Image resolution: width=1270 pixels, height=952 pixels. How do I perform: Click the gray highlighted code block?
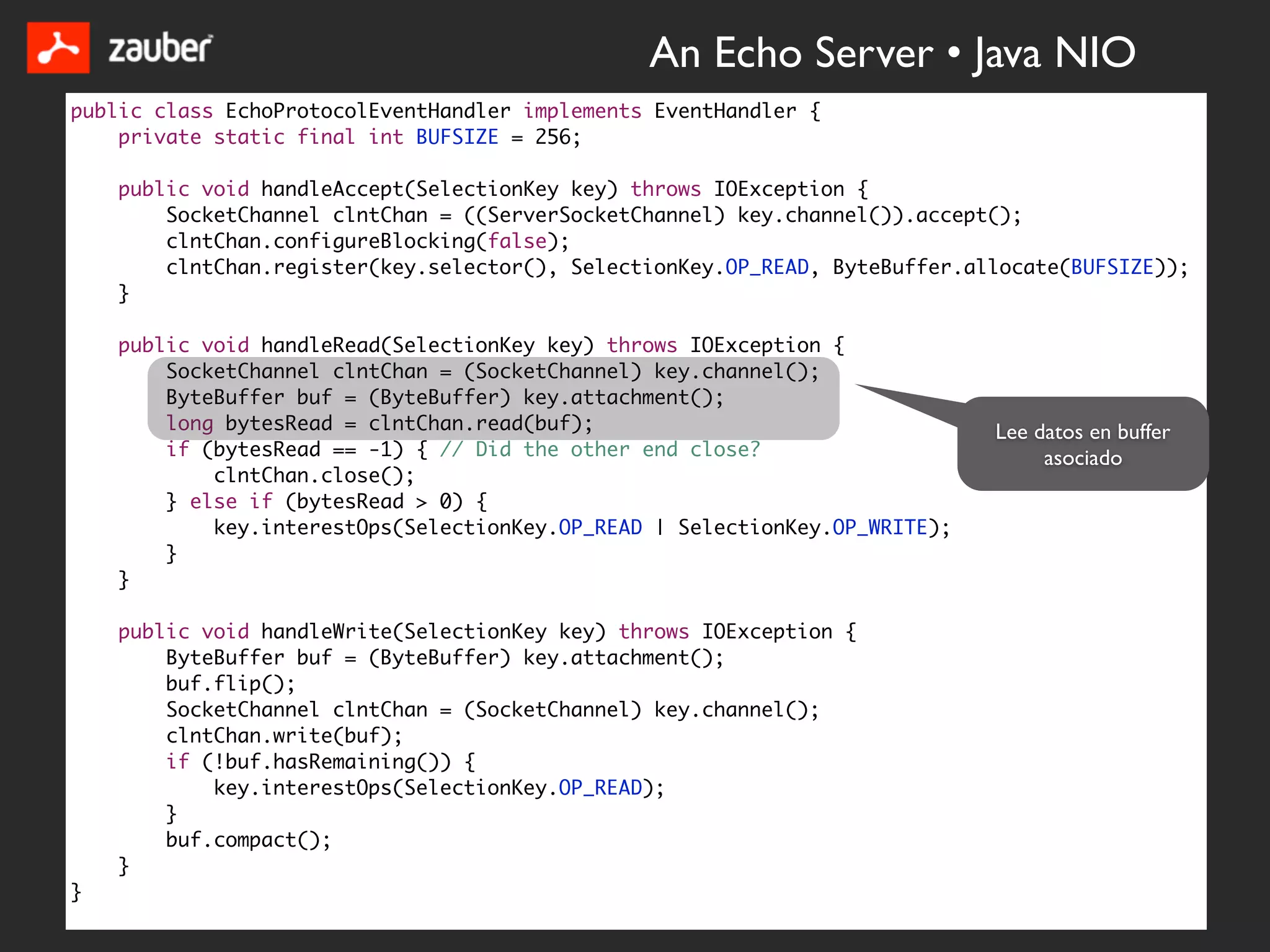(x=493, y=398)
